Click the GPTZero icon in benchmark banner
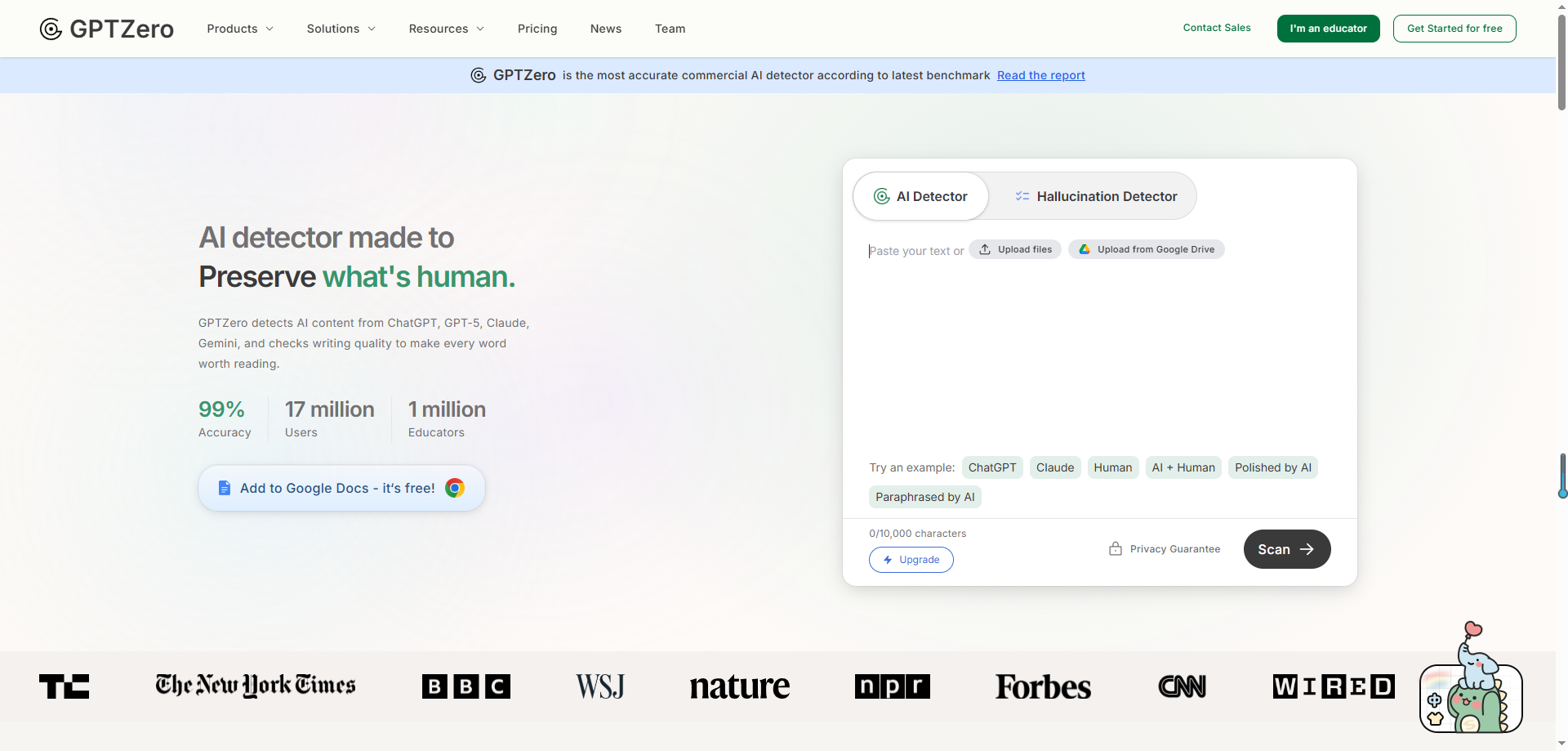 pyautogui.click(x=479, y=75)
